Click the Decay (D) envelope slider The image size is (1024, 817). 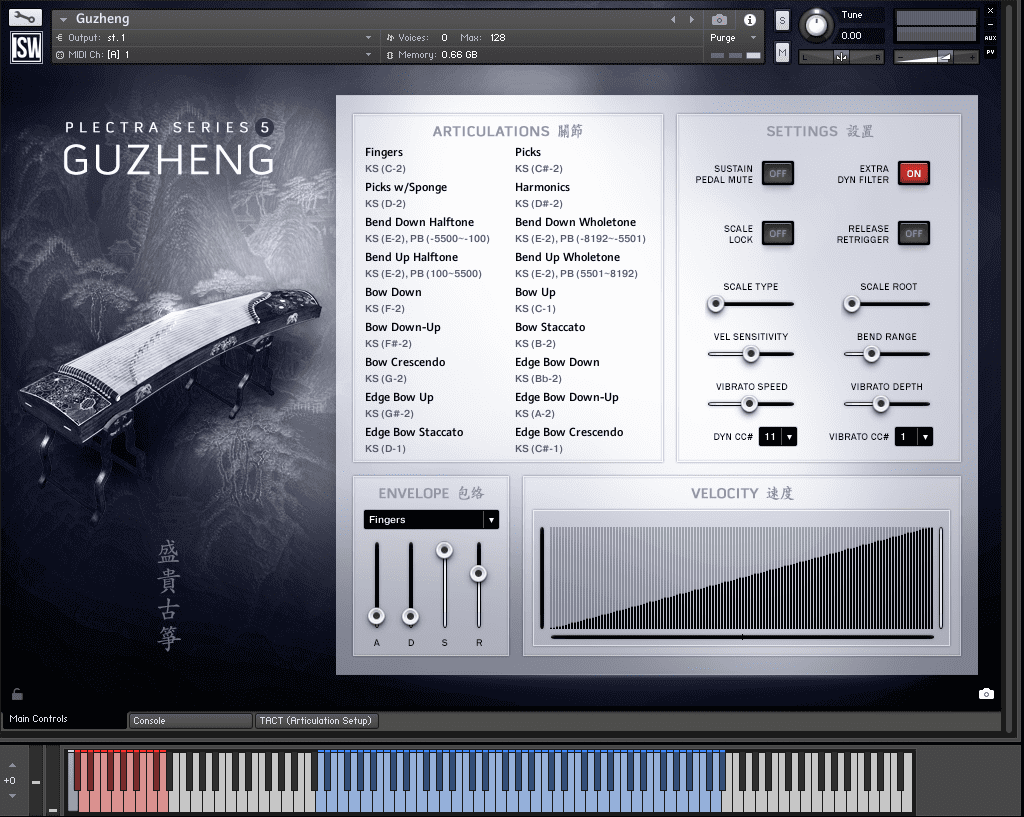tap(411, 584)
